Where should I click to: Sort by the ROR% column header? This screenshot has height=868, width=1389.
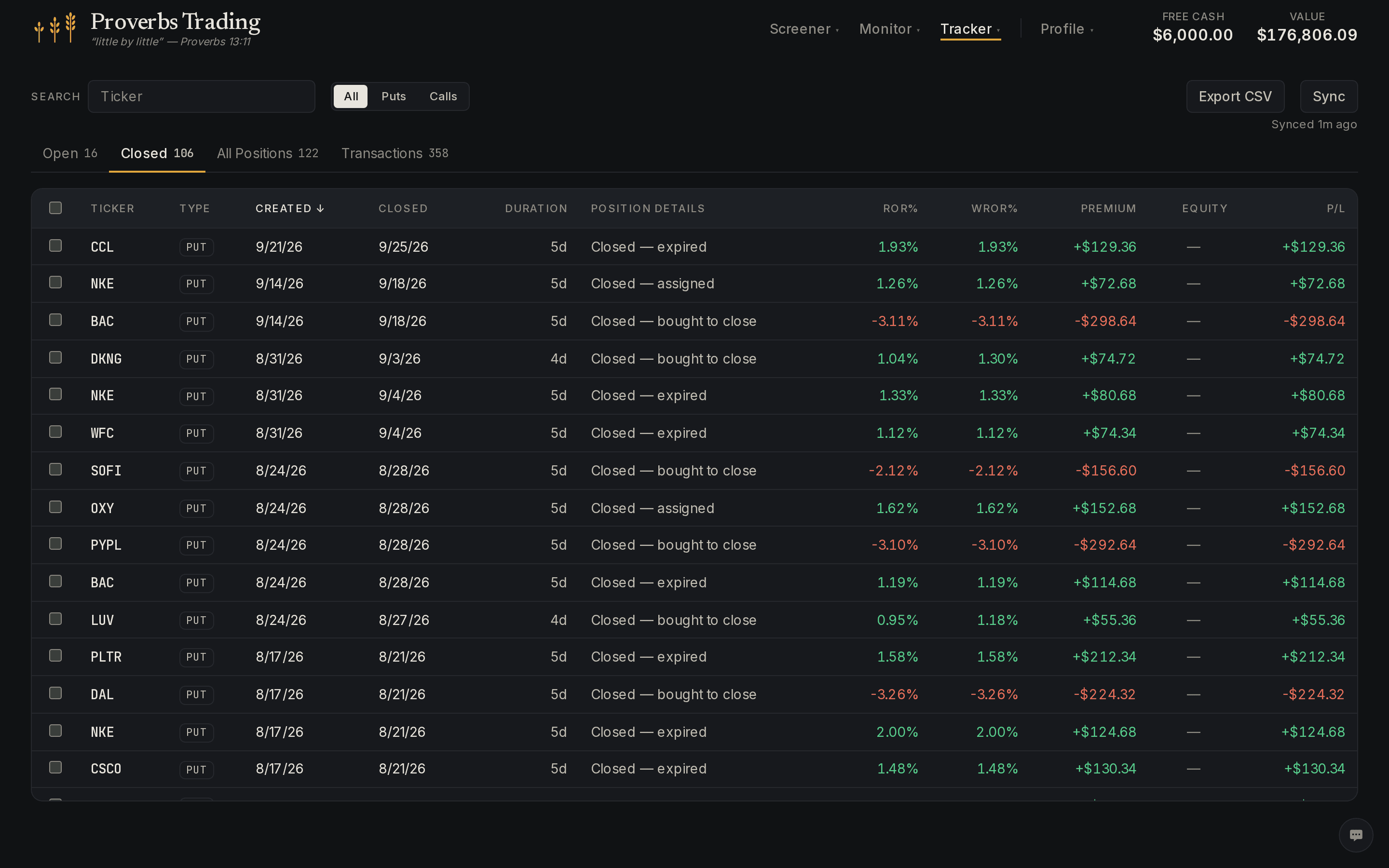coord(900,208)
